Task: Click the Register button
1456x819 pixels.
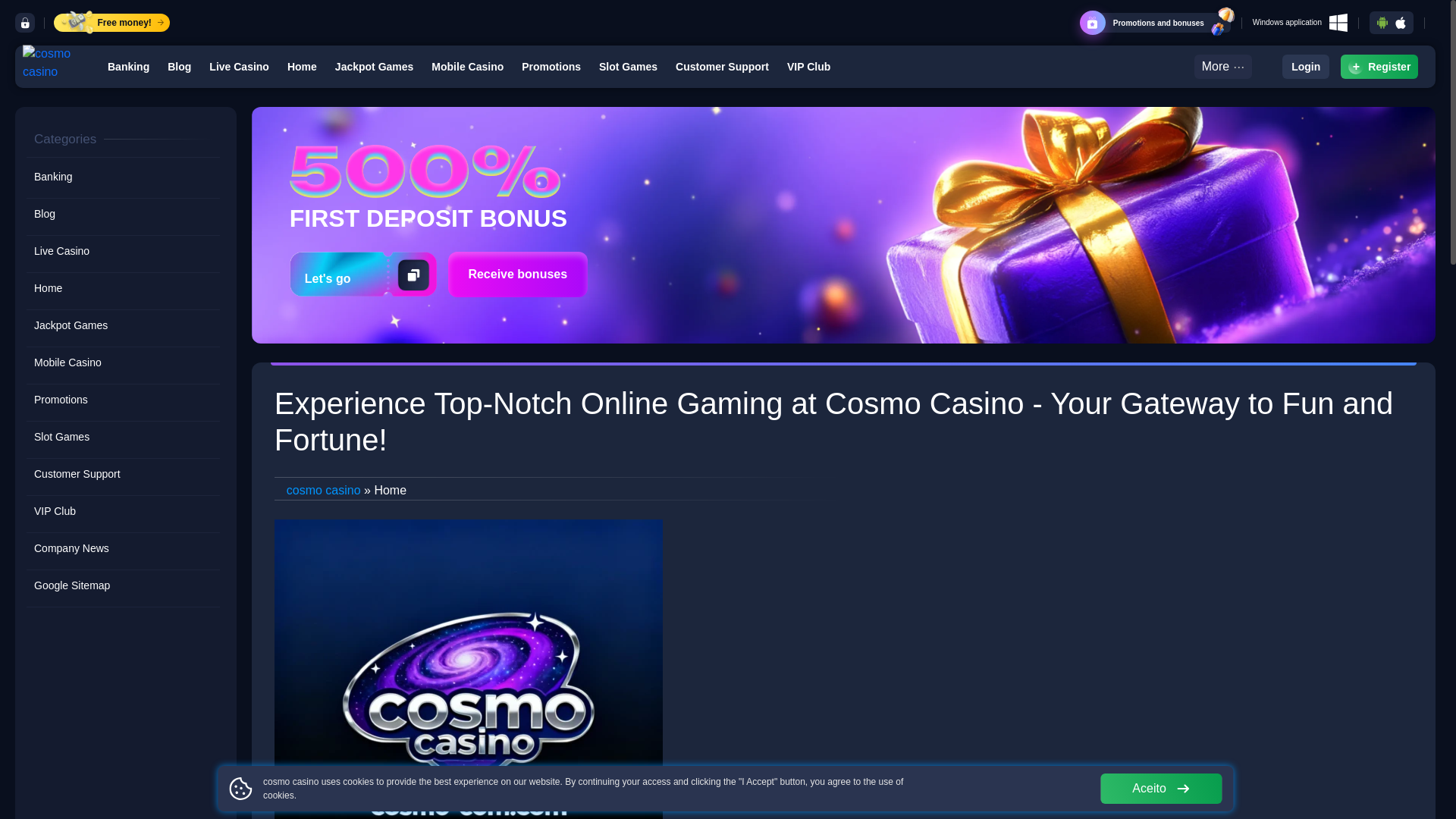Action: point(1379,67)
